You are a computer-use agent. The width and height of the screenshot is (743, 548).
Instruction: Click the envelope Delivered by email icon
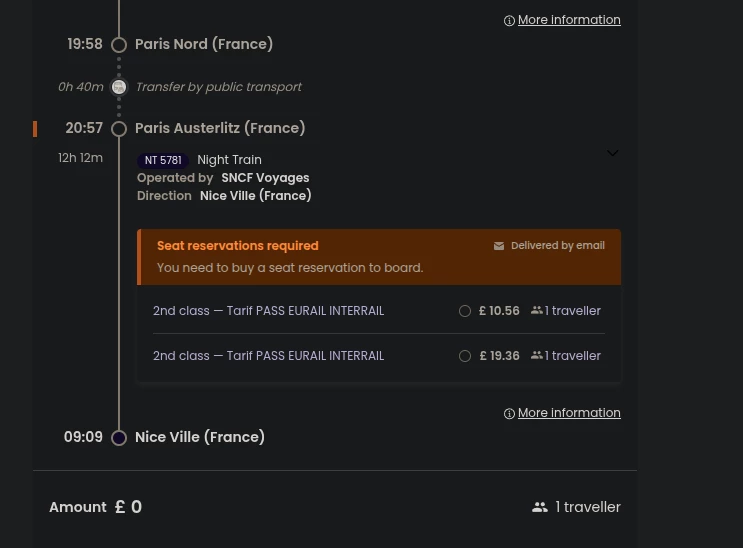click(x=498, y=246)
